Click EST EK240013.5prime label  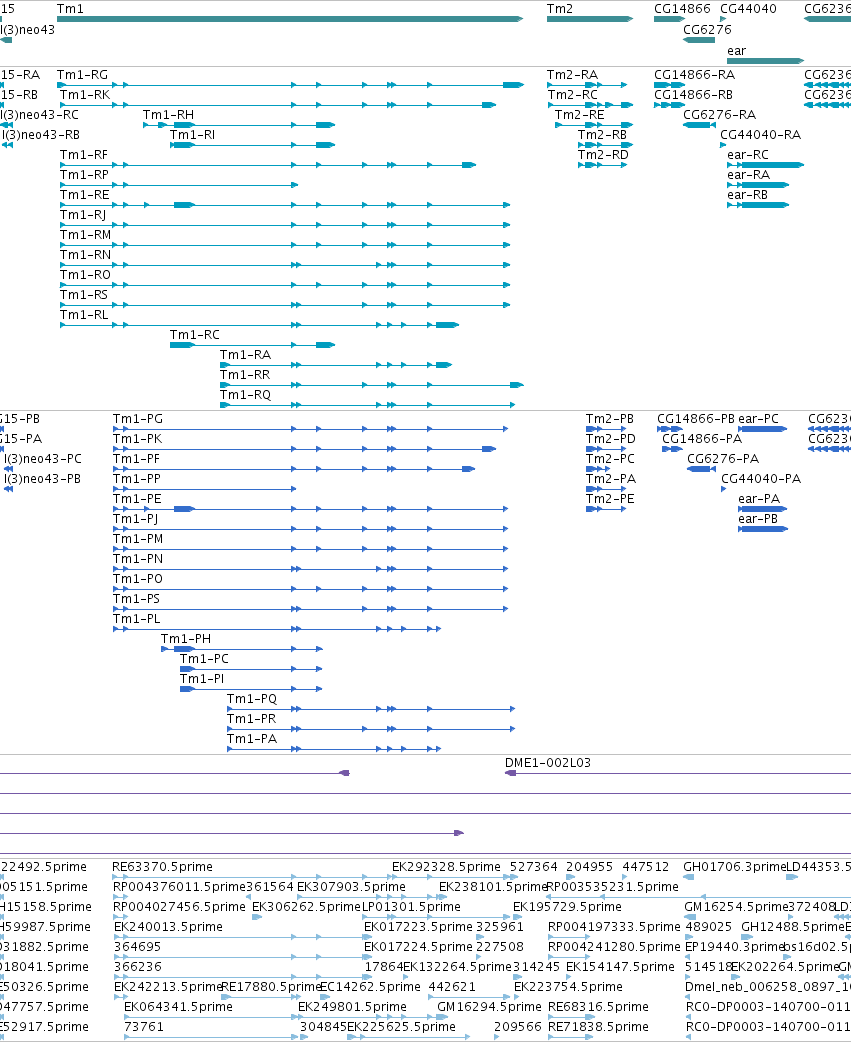coord(169,927)
